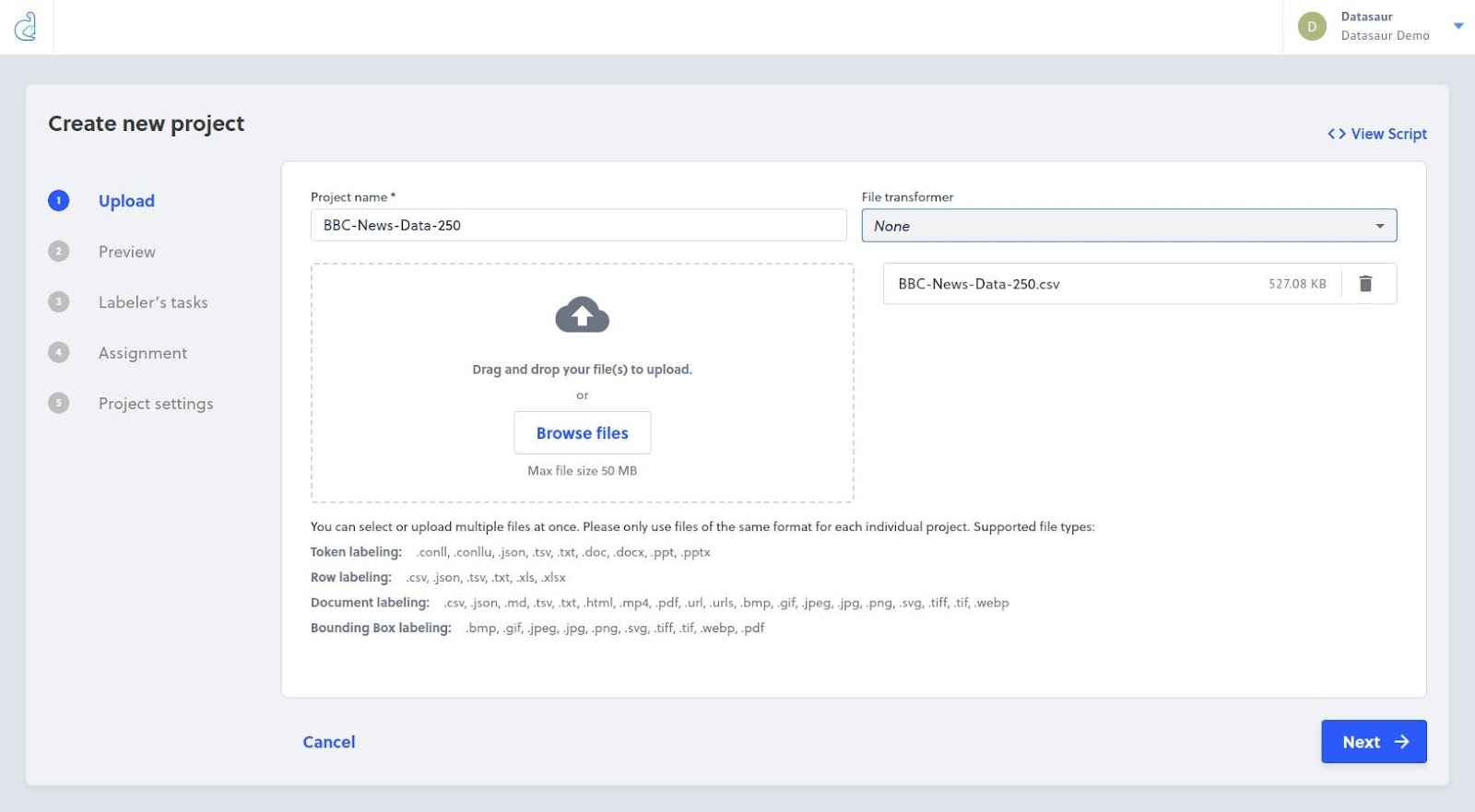Select the Preview step
The image size is (1475, 812).
(x=127, y=252)
